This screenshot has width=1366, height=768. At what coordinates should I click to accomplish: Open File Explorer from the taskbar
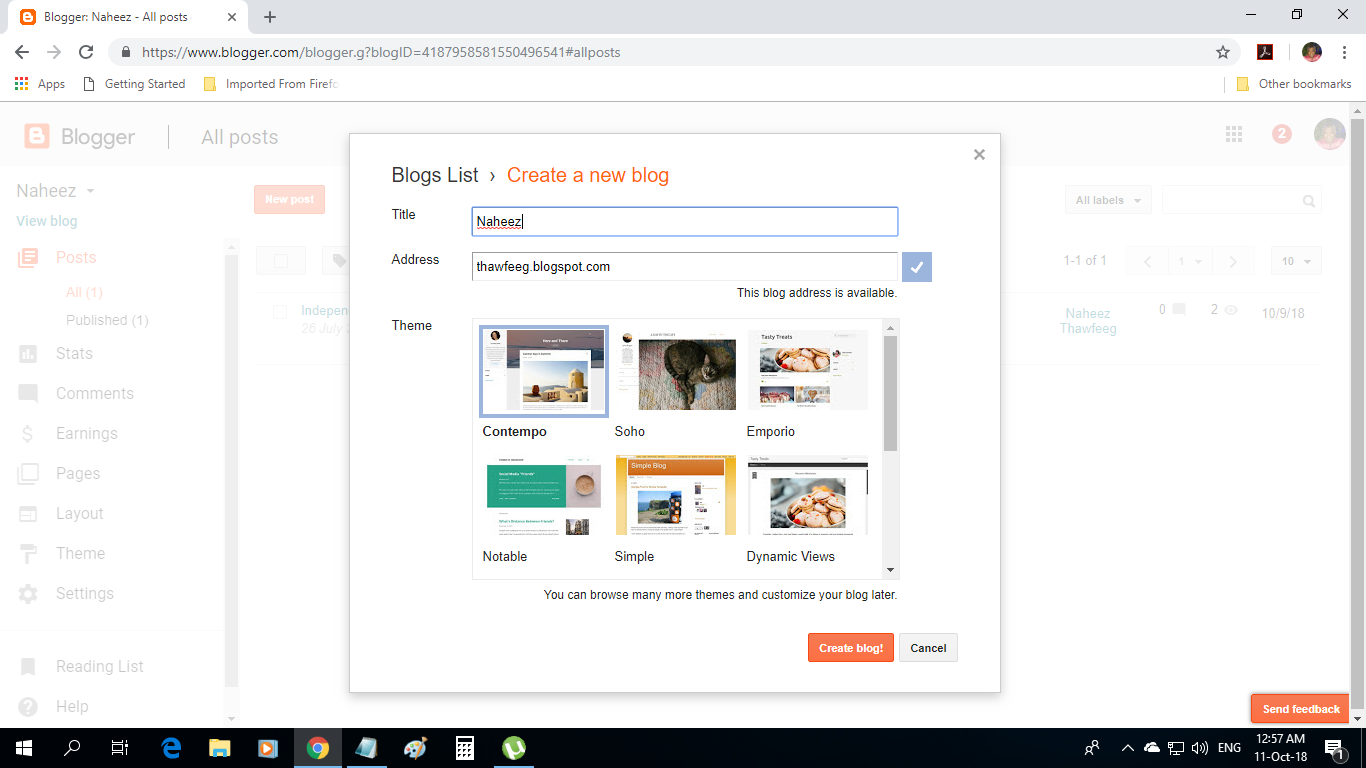point(220,747)
